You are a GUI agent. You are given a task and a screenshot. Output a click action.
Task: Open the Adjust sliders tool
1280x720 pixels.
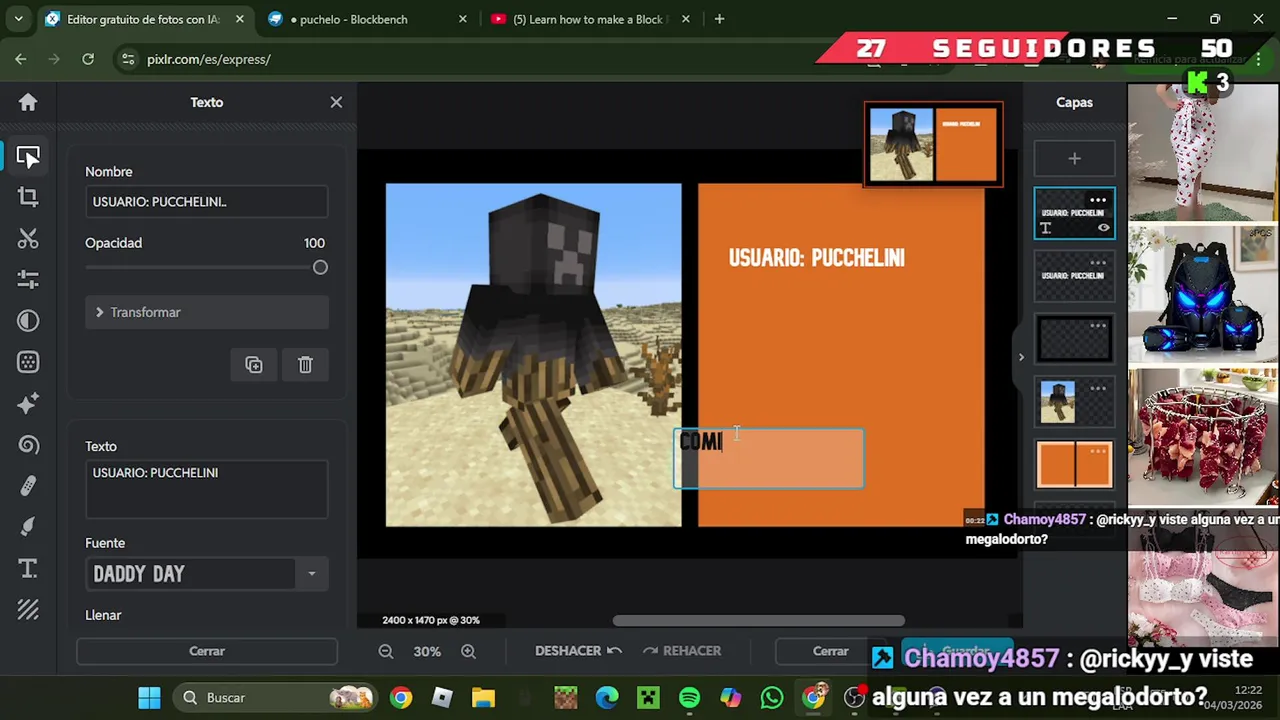pos(28,280)
